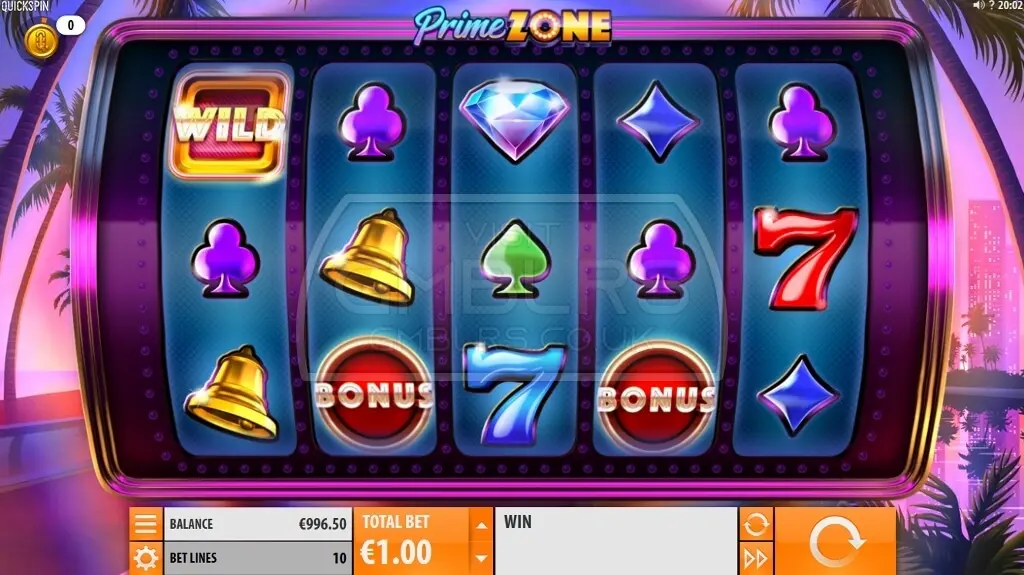The height and width of the screenshot is (575, 1024).
Task: Mute sound using the speaker icon
Action: pos(978,5)
